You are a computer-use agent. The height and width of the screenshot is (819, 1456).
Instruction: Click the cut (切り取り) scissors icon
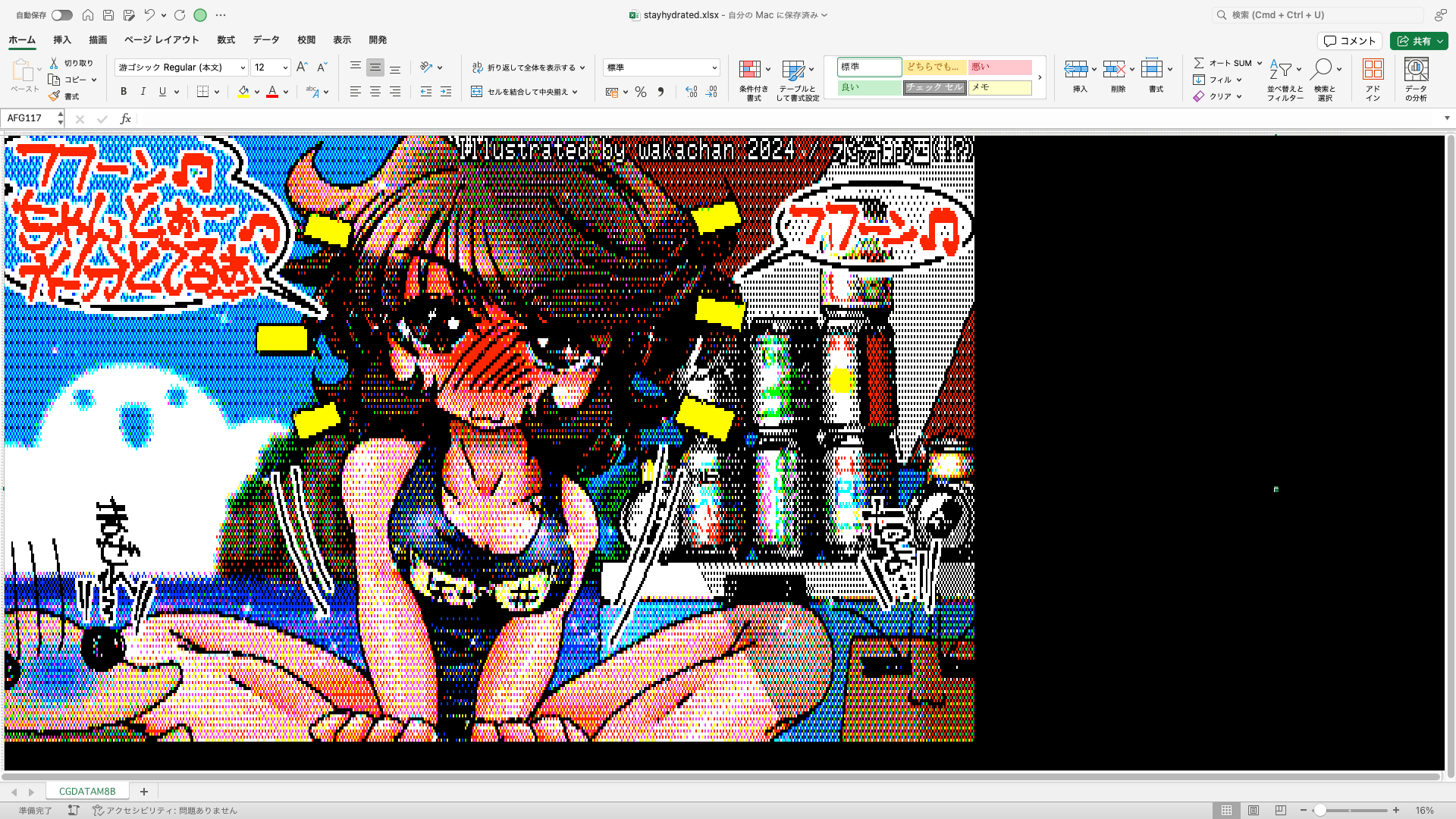(55, 63)
